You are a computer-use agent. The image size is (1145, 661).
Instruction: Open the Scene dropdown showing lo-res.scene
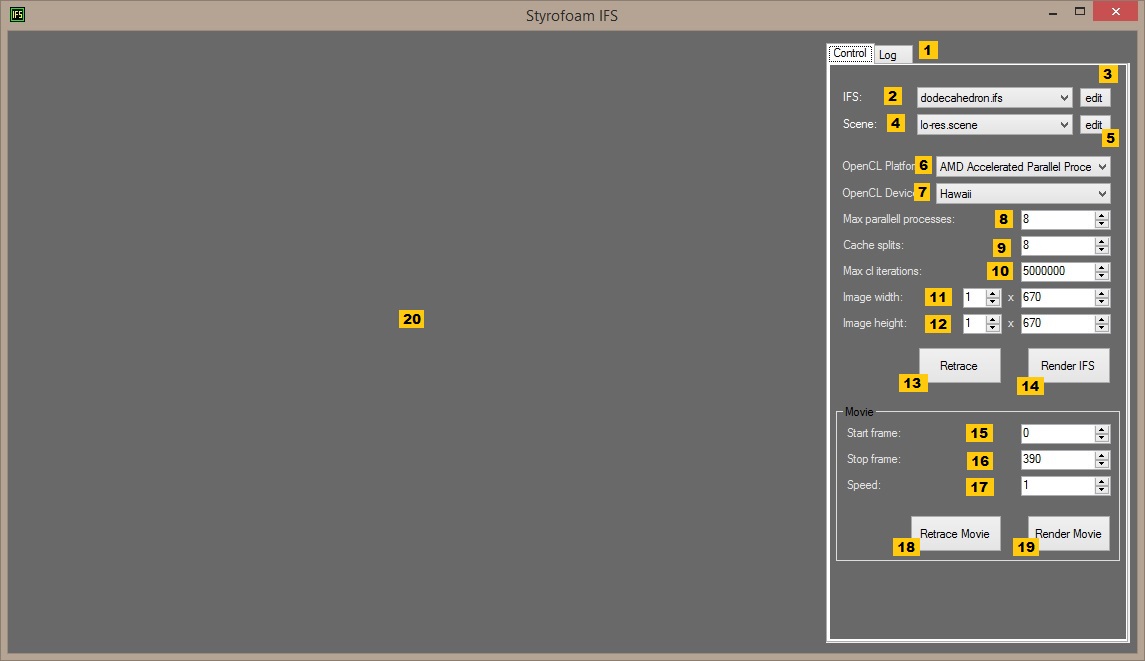[995, 125]
